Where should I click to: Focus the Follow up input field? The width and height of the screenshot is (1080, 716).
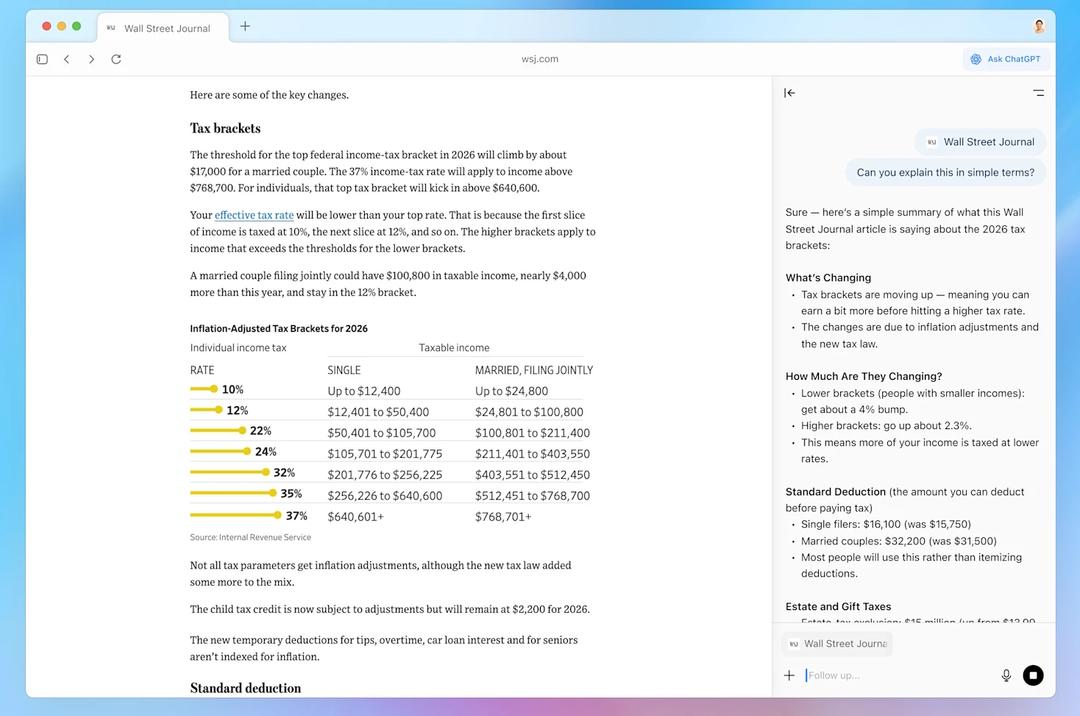[x=900, y=675]
